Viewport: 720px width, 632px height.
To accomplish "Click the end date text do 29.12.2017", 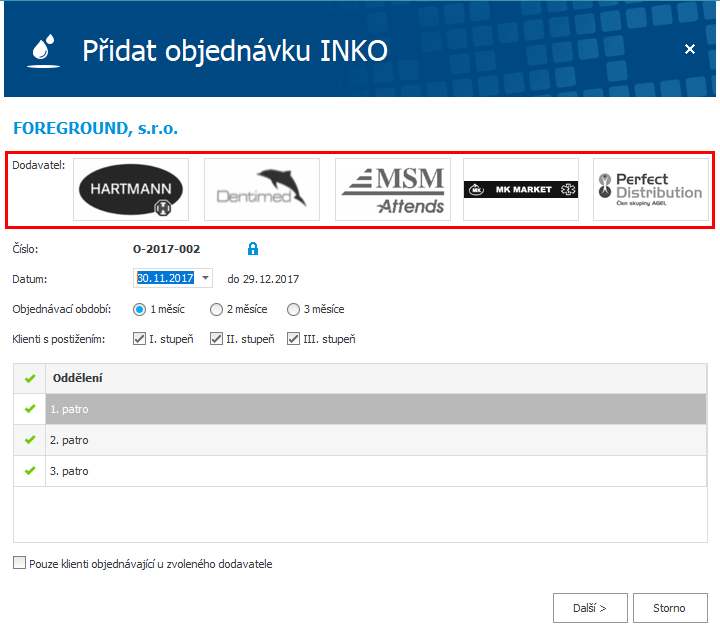I will click(263, 279).
